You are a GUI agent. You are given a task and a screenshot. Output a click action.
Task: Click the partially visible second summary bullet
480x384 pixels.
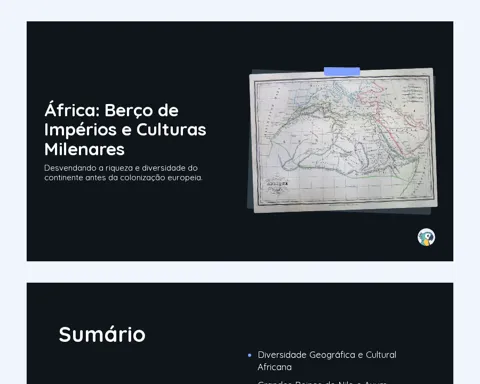pos(322,382)
